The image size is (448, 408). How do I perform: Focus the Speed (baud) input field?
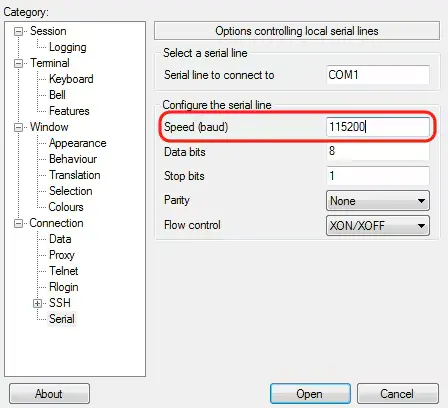(x=378, y=127)
